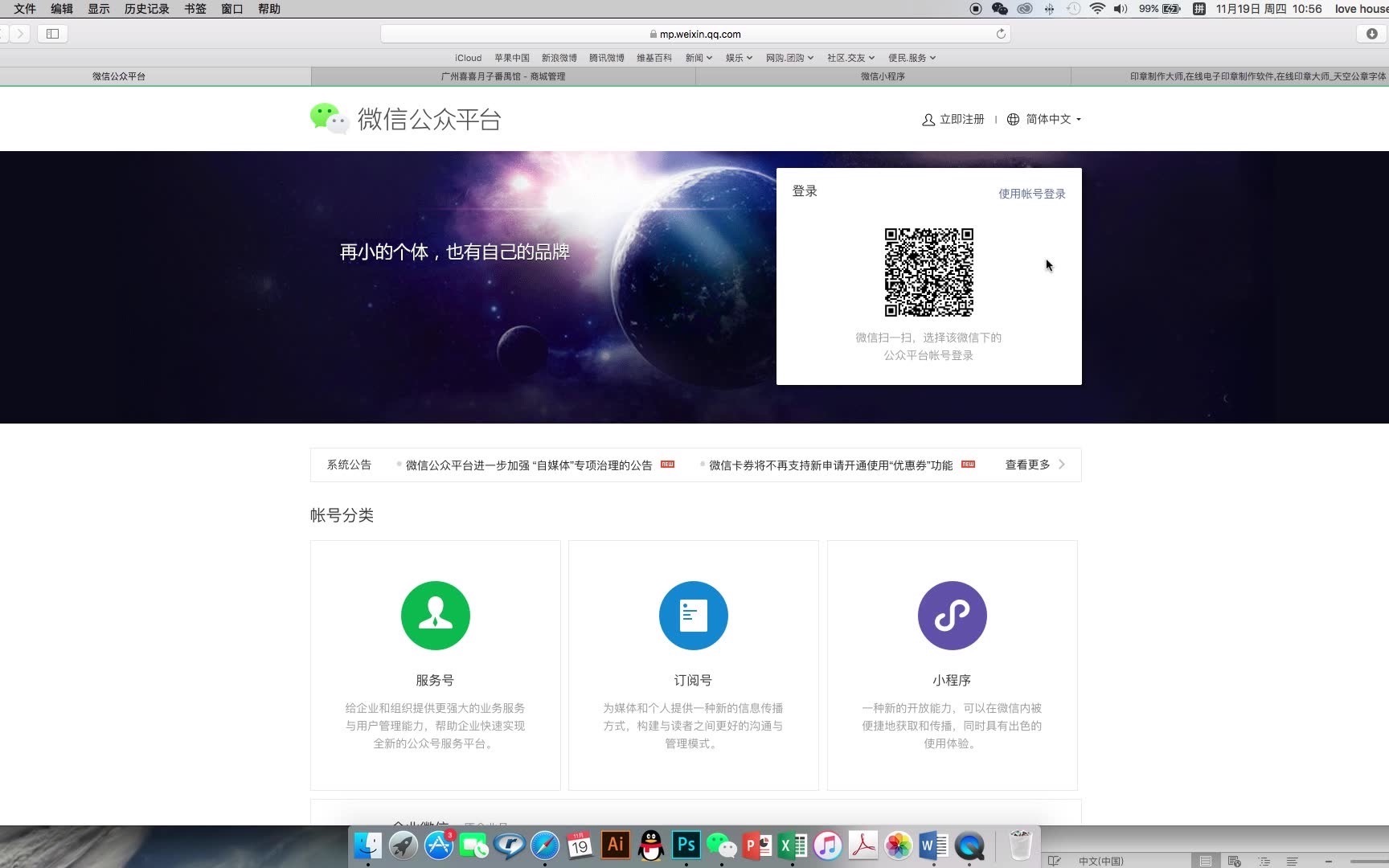Open Finder from the Dock
This screenshot has height=868, width=1389.
(368, 845)
